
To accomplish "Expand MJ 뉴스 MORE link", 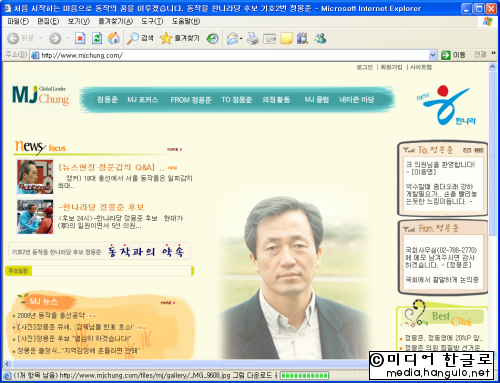I will point(168,303).
